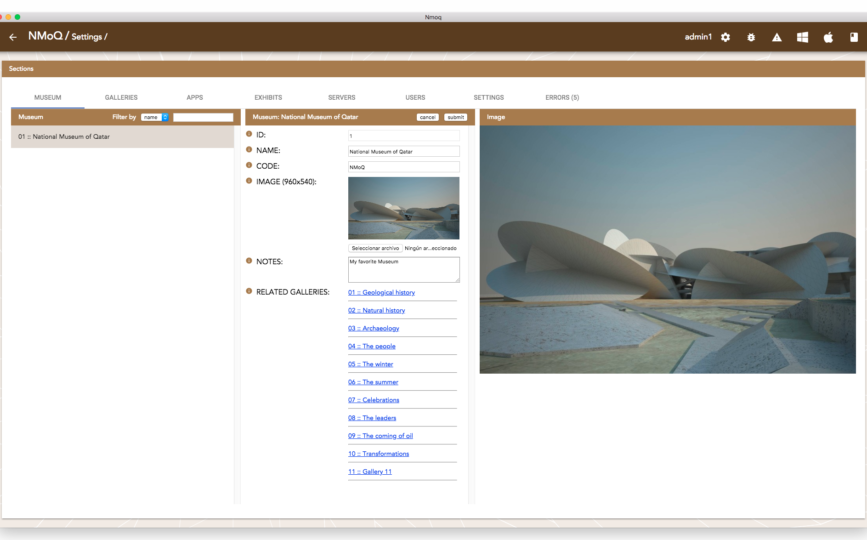Open the 01 Geological history gallery link
The height and width of the screenshot is (540, 867).
coord(382,292)
